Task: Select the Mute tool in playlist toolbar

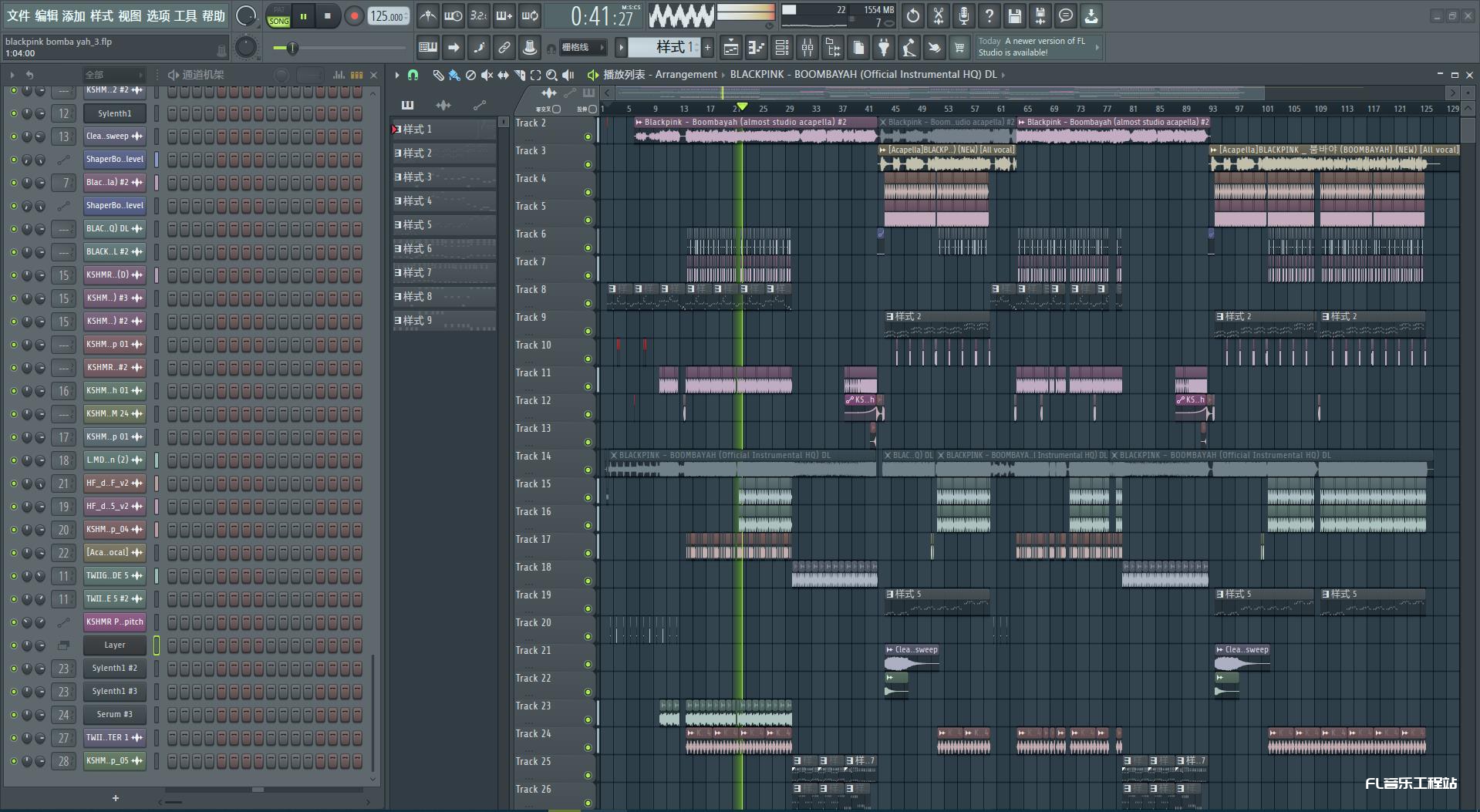Action: pos(487,75)
